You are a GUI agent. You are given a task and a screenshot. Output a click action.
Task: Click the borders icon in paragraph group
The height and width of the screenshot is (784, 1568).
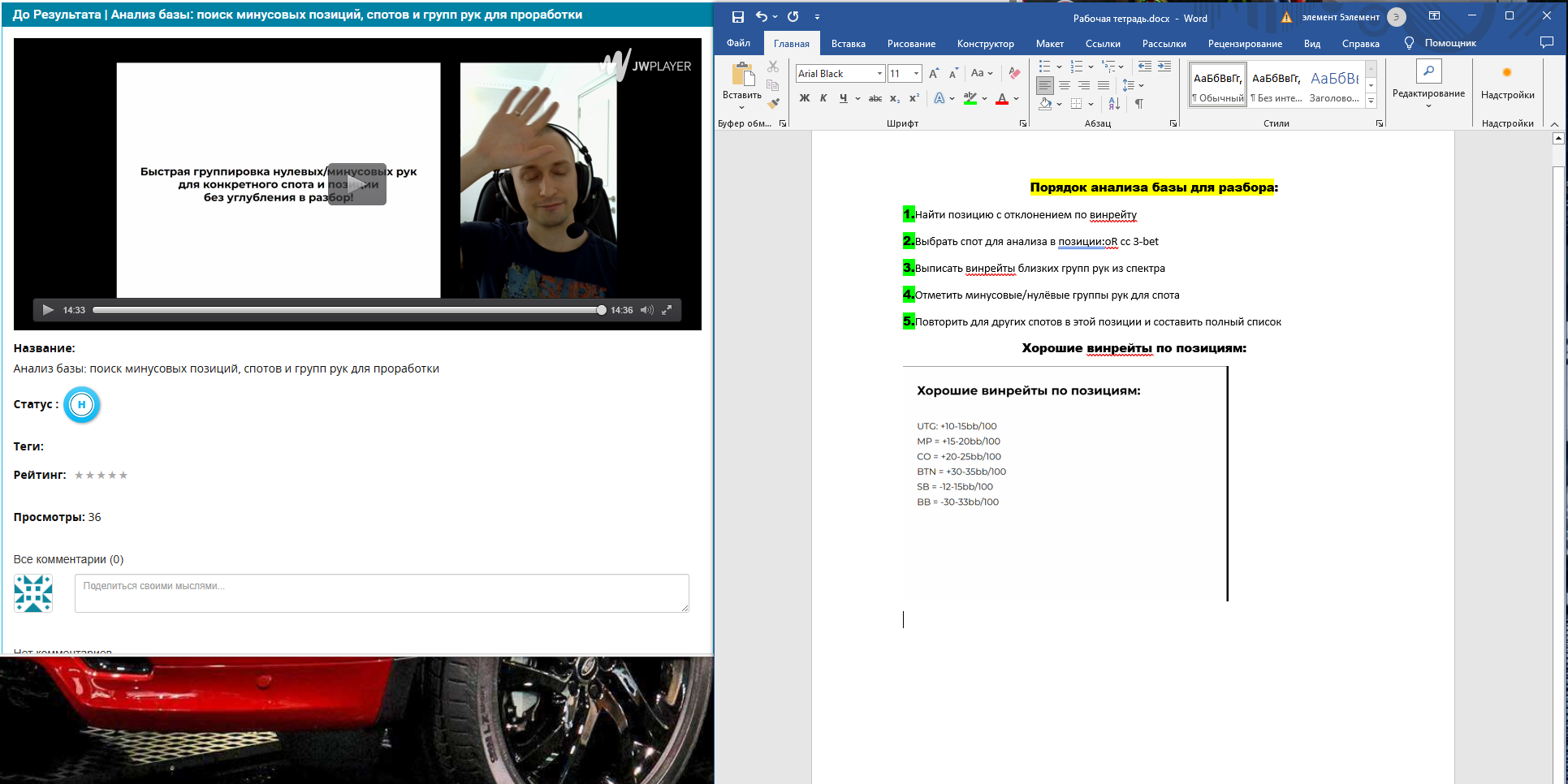click(1077, 104)
